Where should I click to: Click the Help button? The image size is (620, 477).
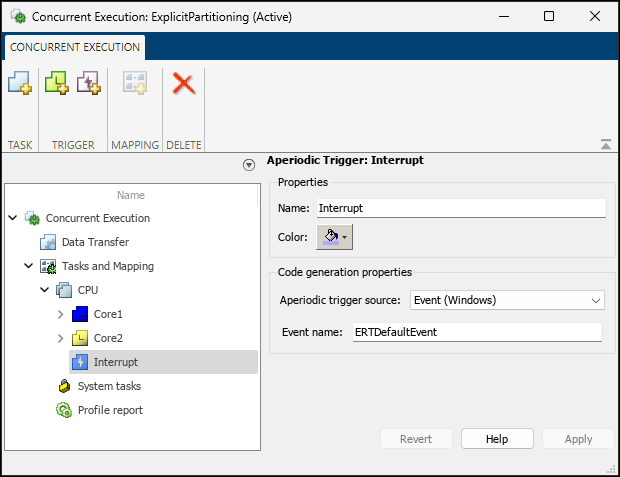click(497, 439)
